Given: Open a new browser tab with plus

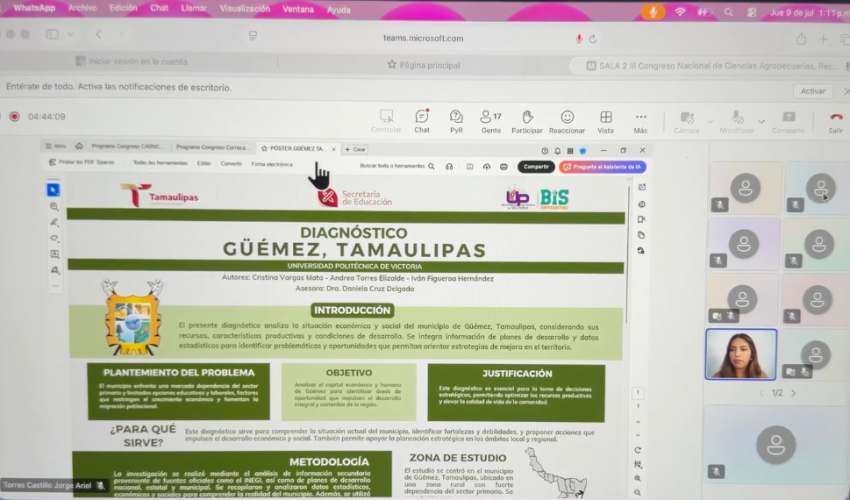Looking at the screenshot, I should pyautogui.click(x=823, y=39).
